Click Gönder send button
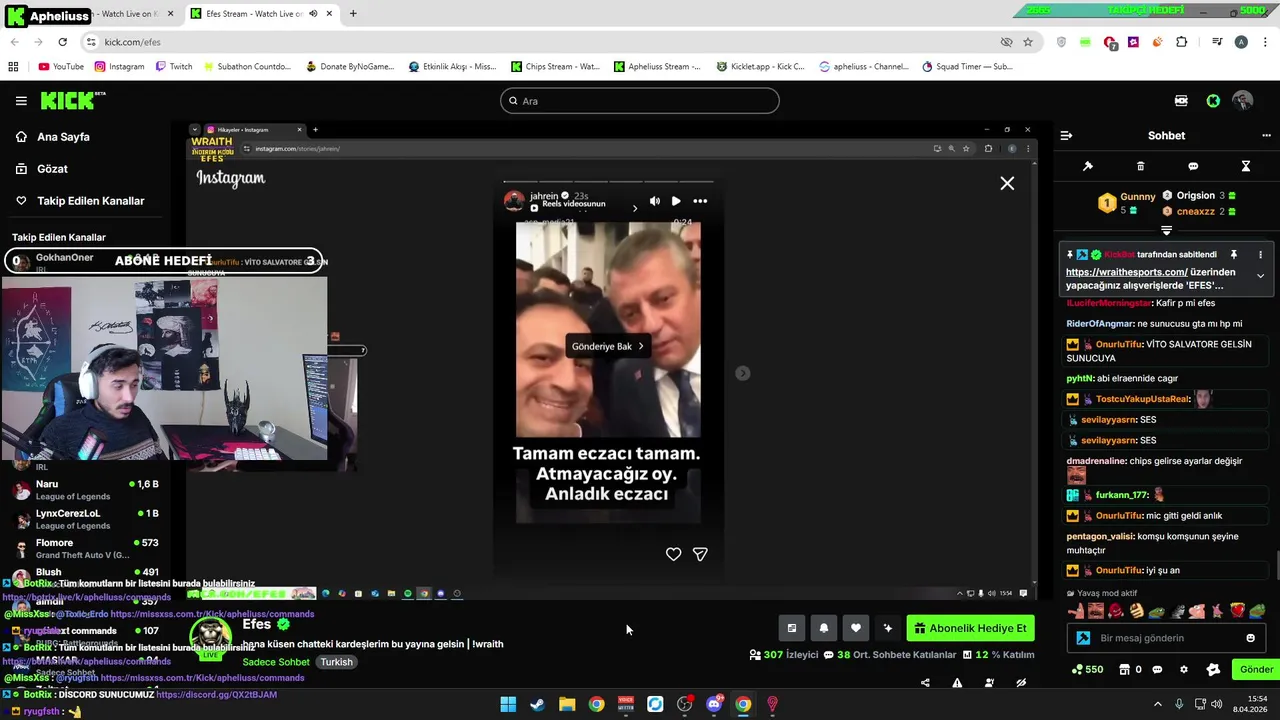Screen dimensions: 1280x720 pos(1256,670)
